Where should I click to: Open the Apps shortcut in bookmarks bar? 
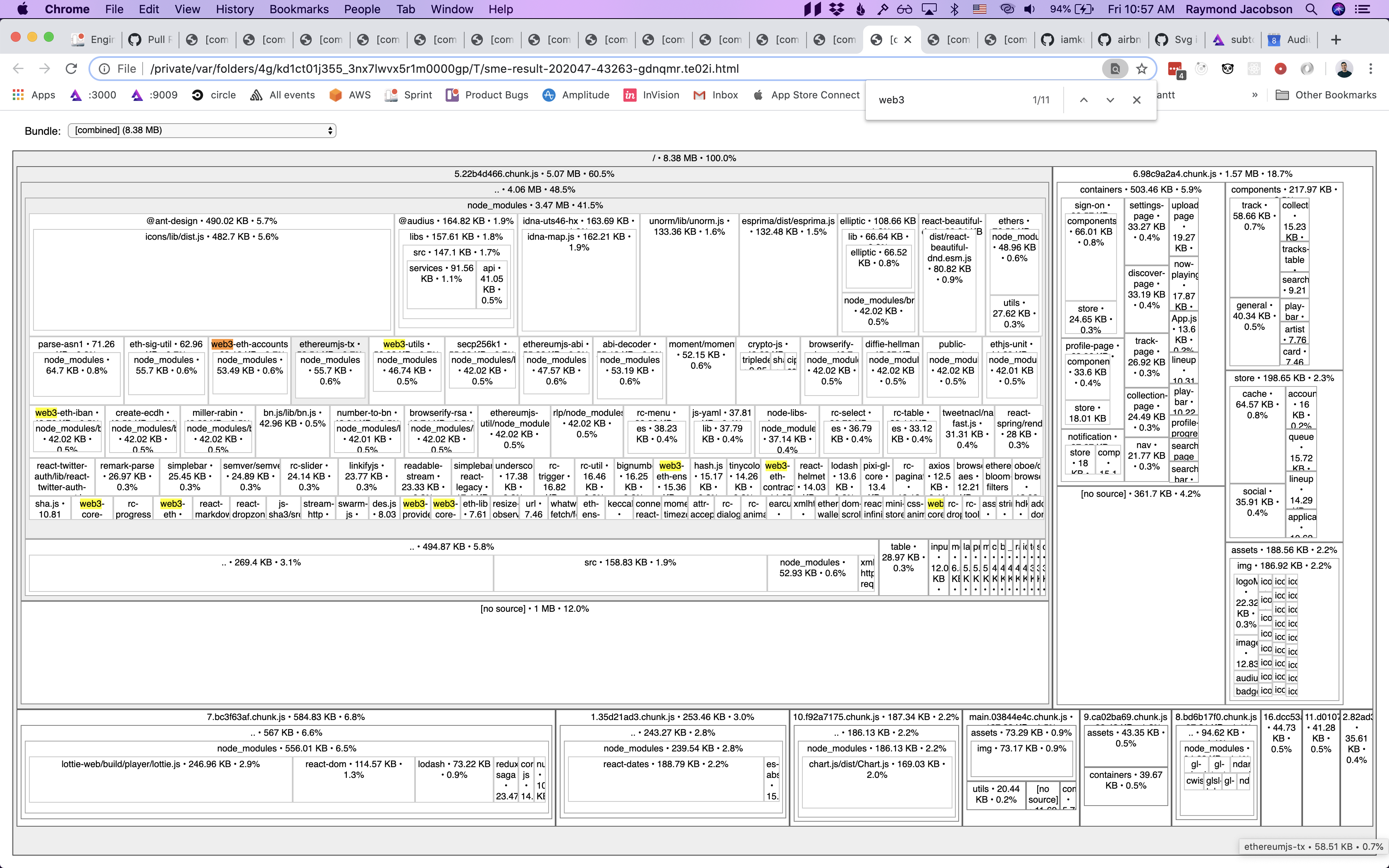click(34, 95)
